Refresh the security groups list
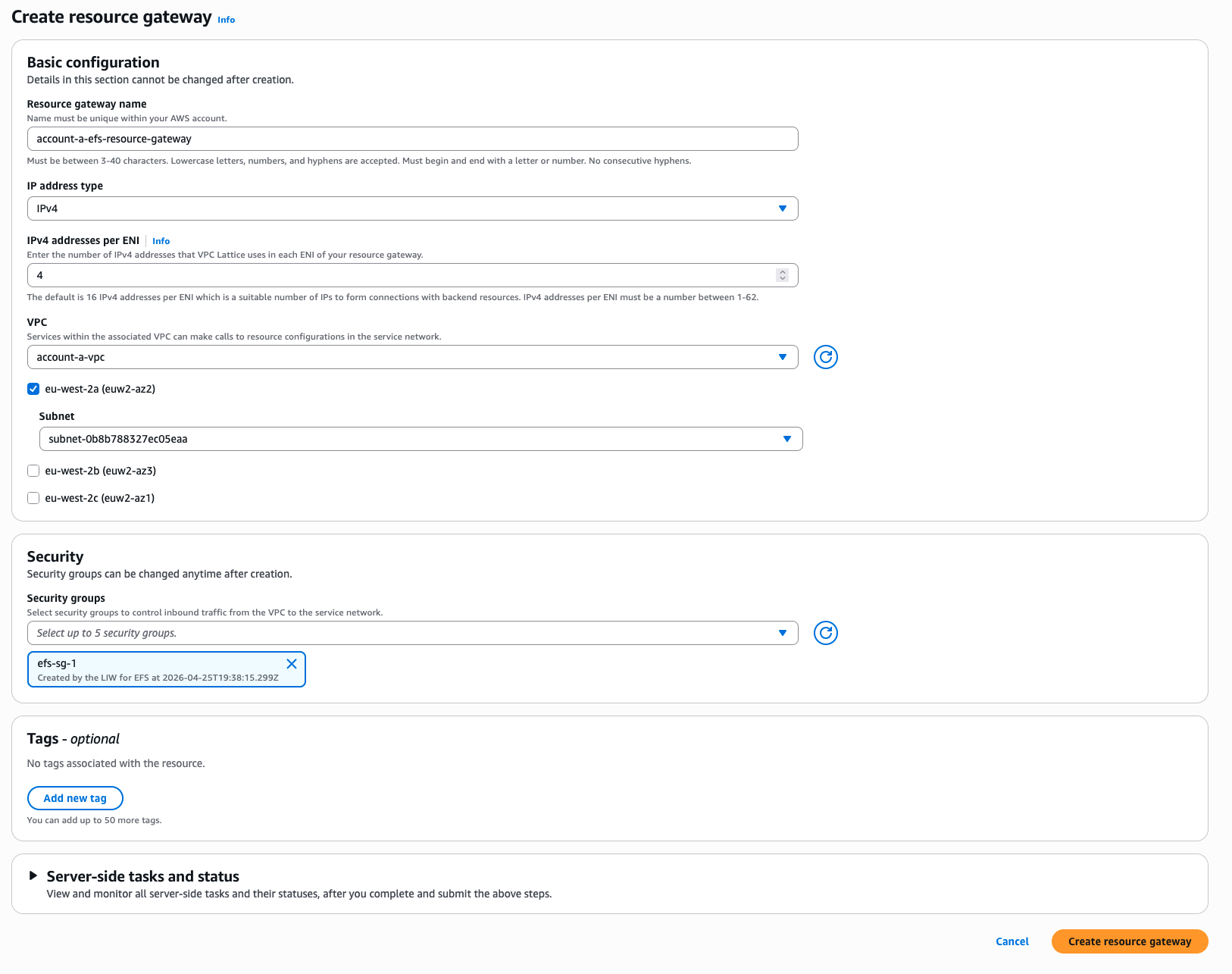This screenshot has width=1232, height=974. [825, 633]
